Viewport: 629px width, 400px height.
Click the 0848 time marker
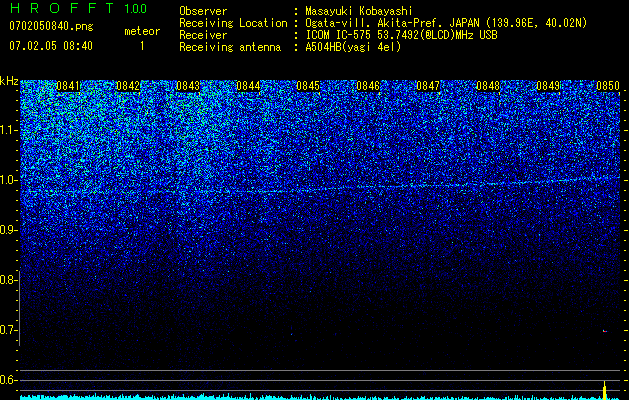[488, 86]
